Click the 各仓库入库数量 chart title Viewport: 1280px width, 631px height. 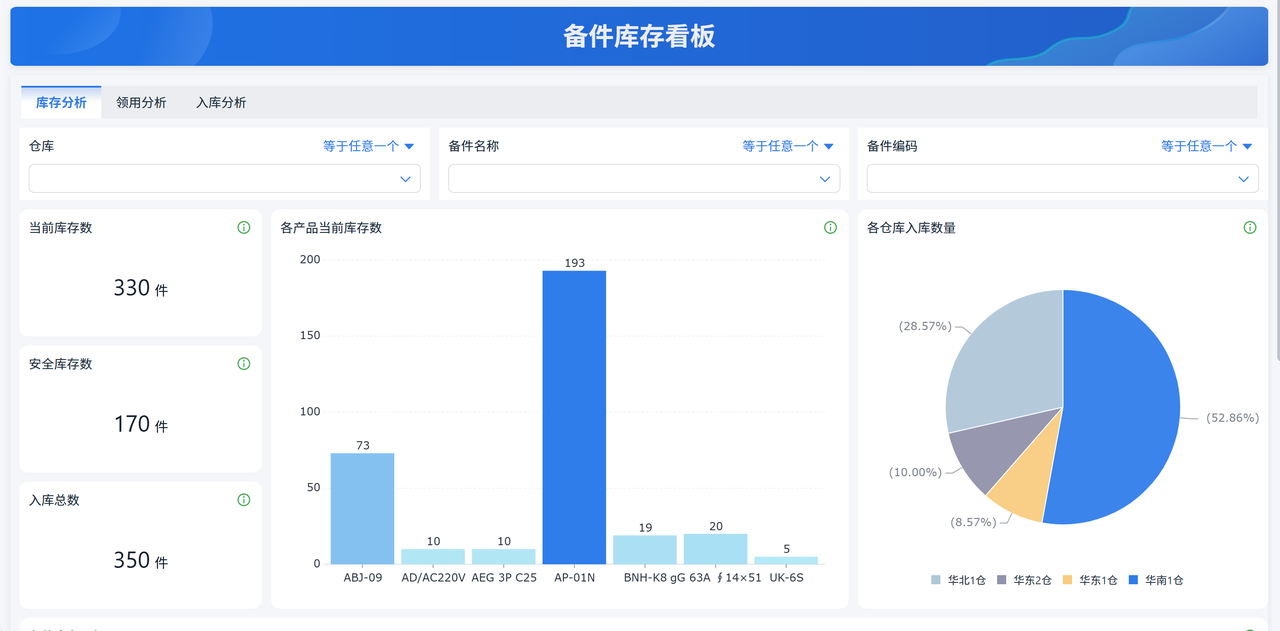click(911, 228)
